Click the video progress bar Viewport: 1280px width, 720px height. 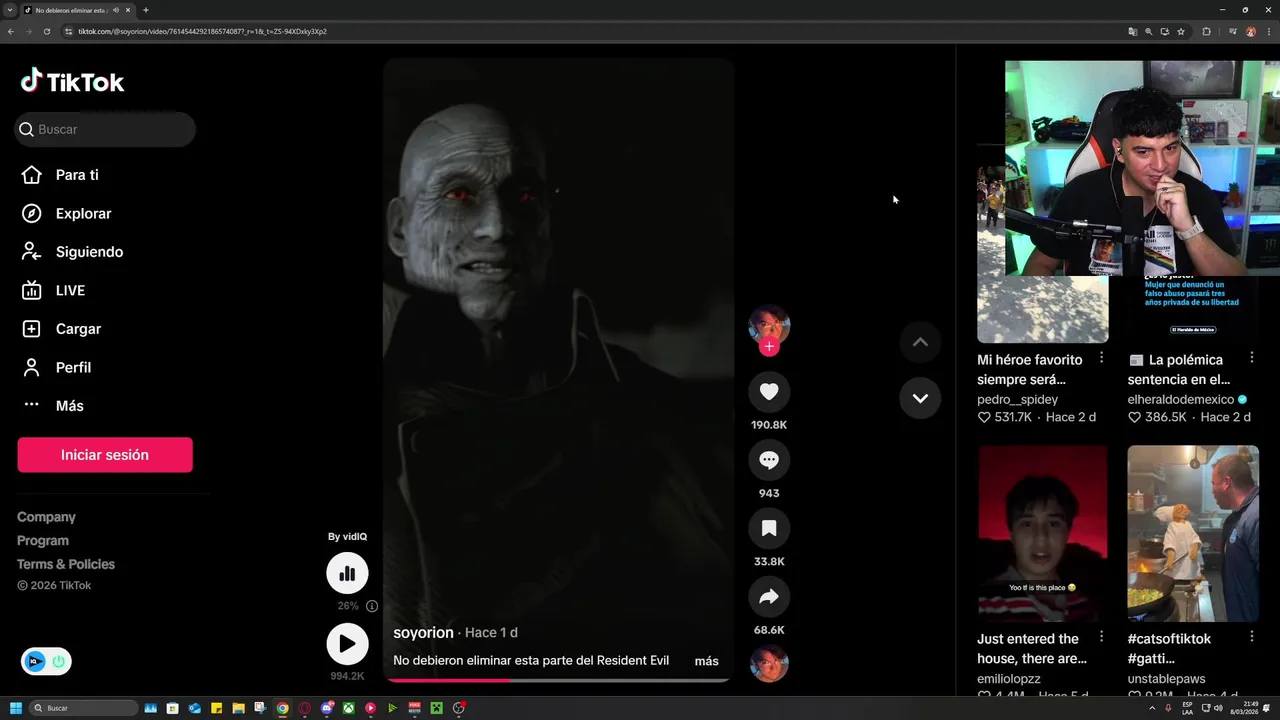point(559,680)
